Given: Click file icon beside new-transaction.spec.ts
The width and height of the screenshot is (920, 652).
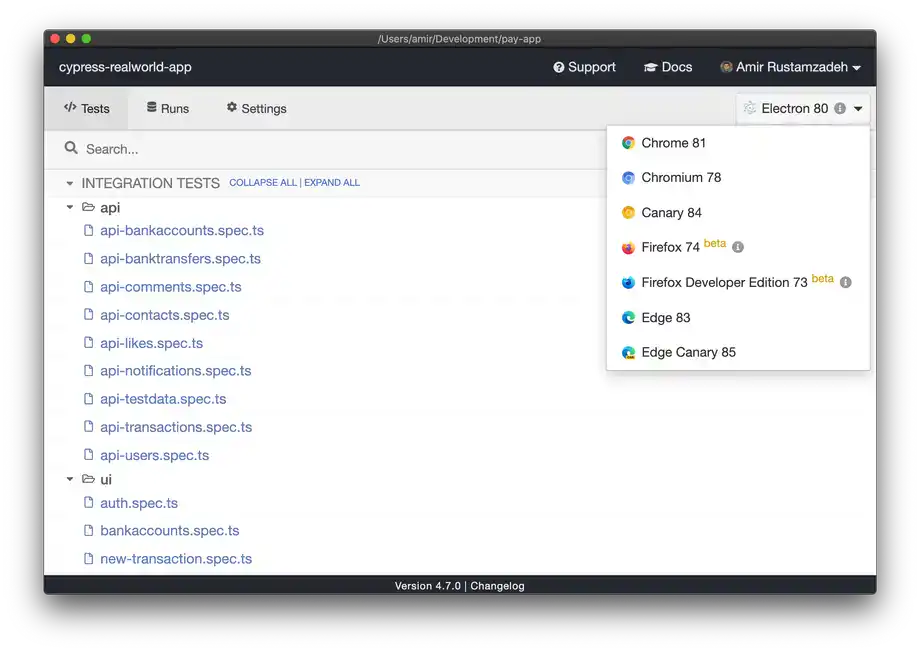Looking at the screenshot, I should pyautogui.click(x=89, y=558).
